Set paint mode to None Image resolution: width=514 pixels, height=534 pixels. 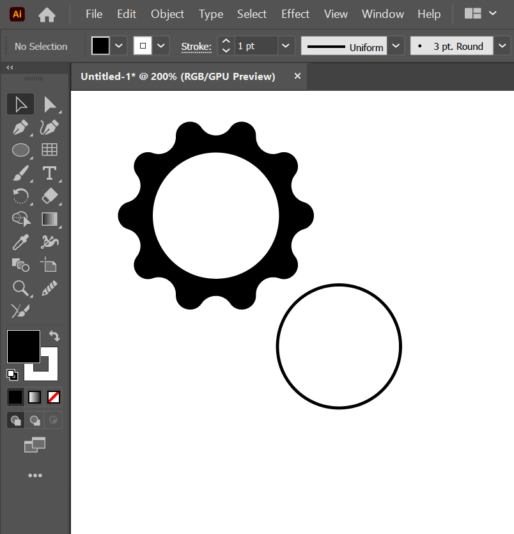pyautogui.click(x=54, y=397)
